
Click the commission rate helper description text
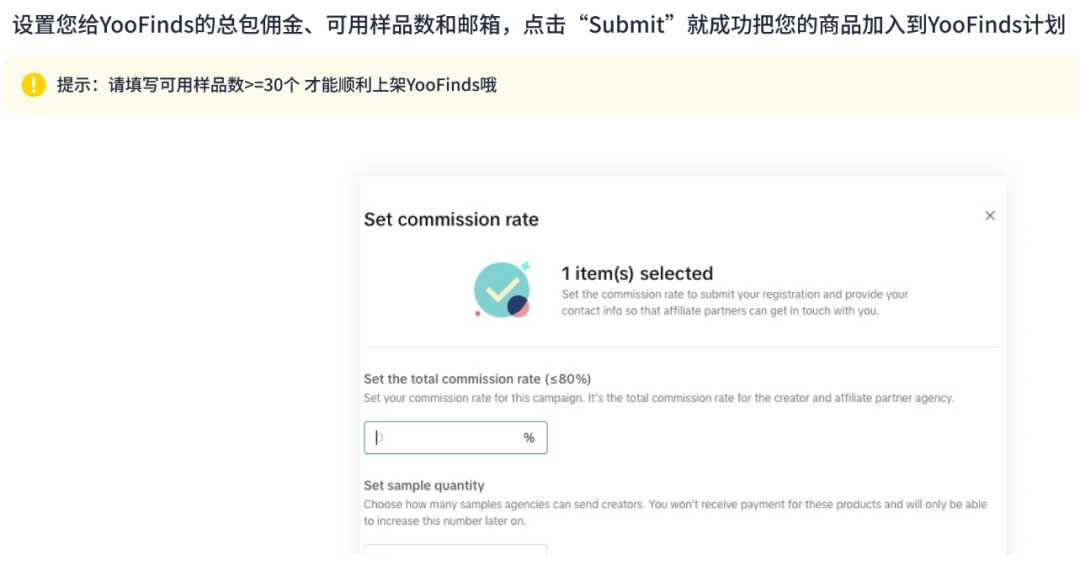(658, 398)
